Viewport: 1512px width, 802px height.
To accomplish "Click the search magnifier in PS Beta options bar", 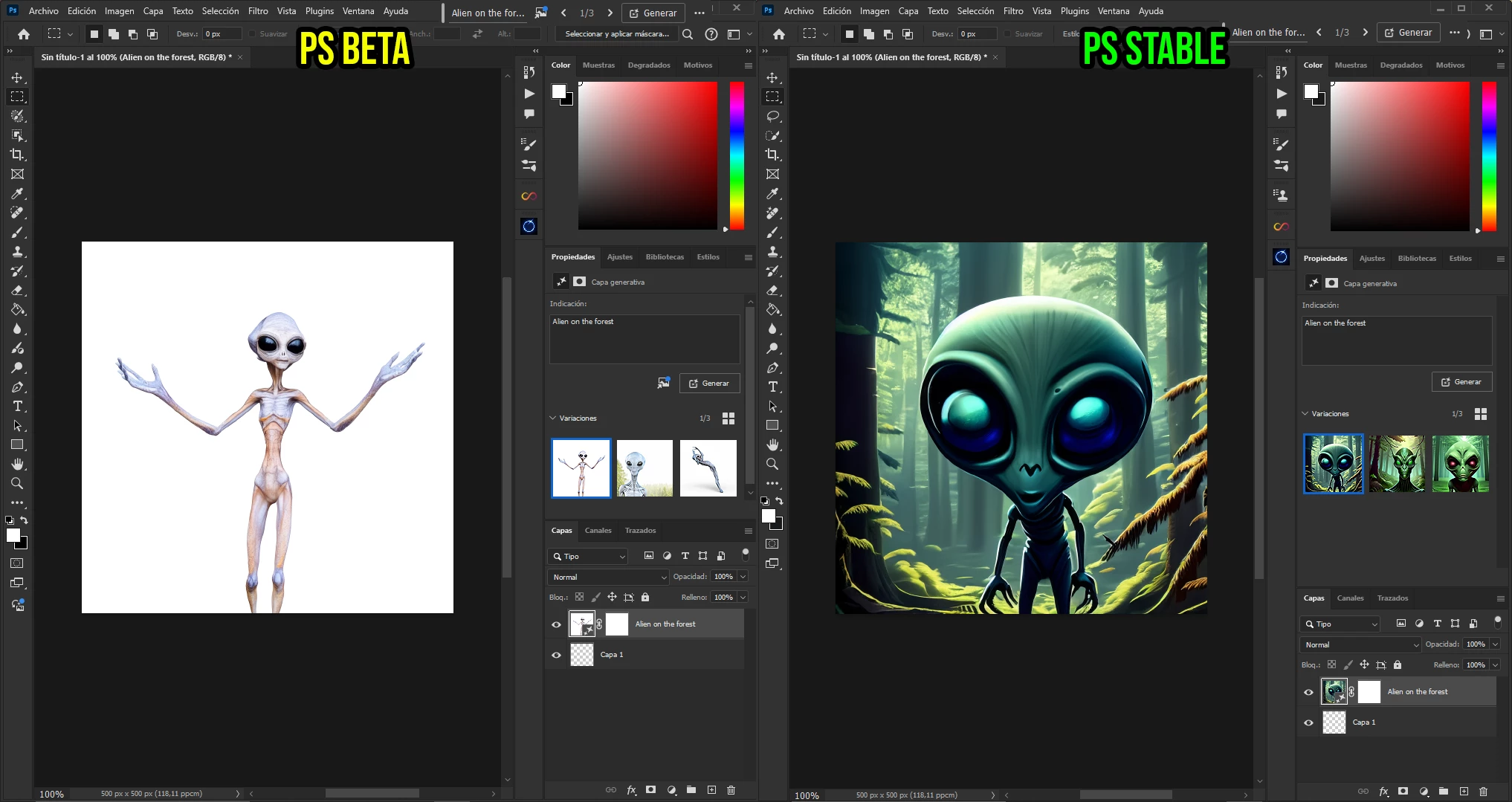I will (x=688, y=33).
